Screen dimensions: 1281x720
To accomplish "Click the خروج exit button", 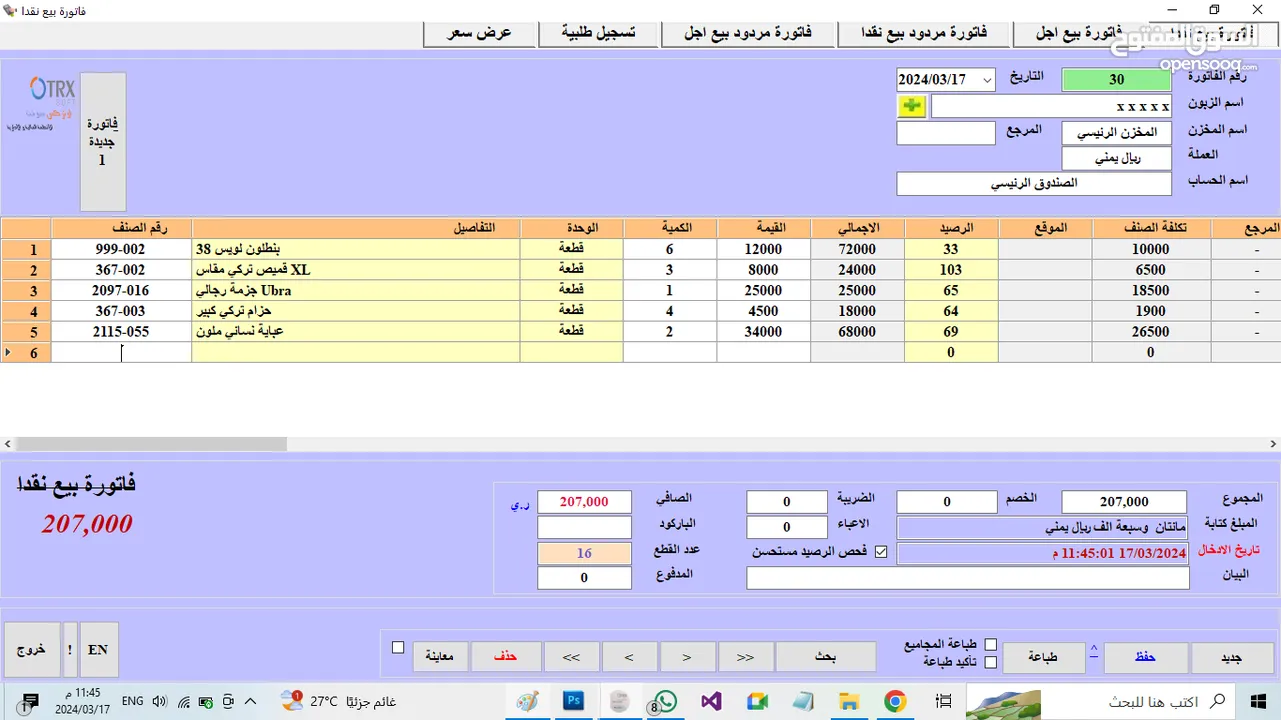I will coord(31,649).
